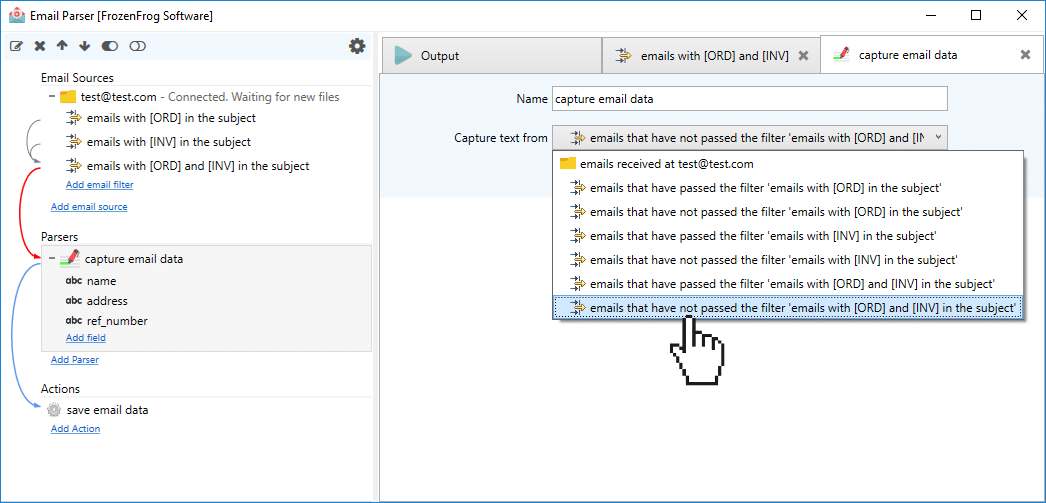
Task: Click the gear icon beside save email data
Action: tap(53, 410)
